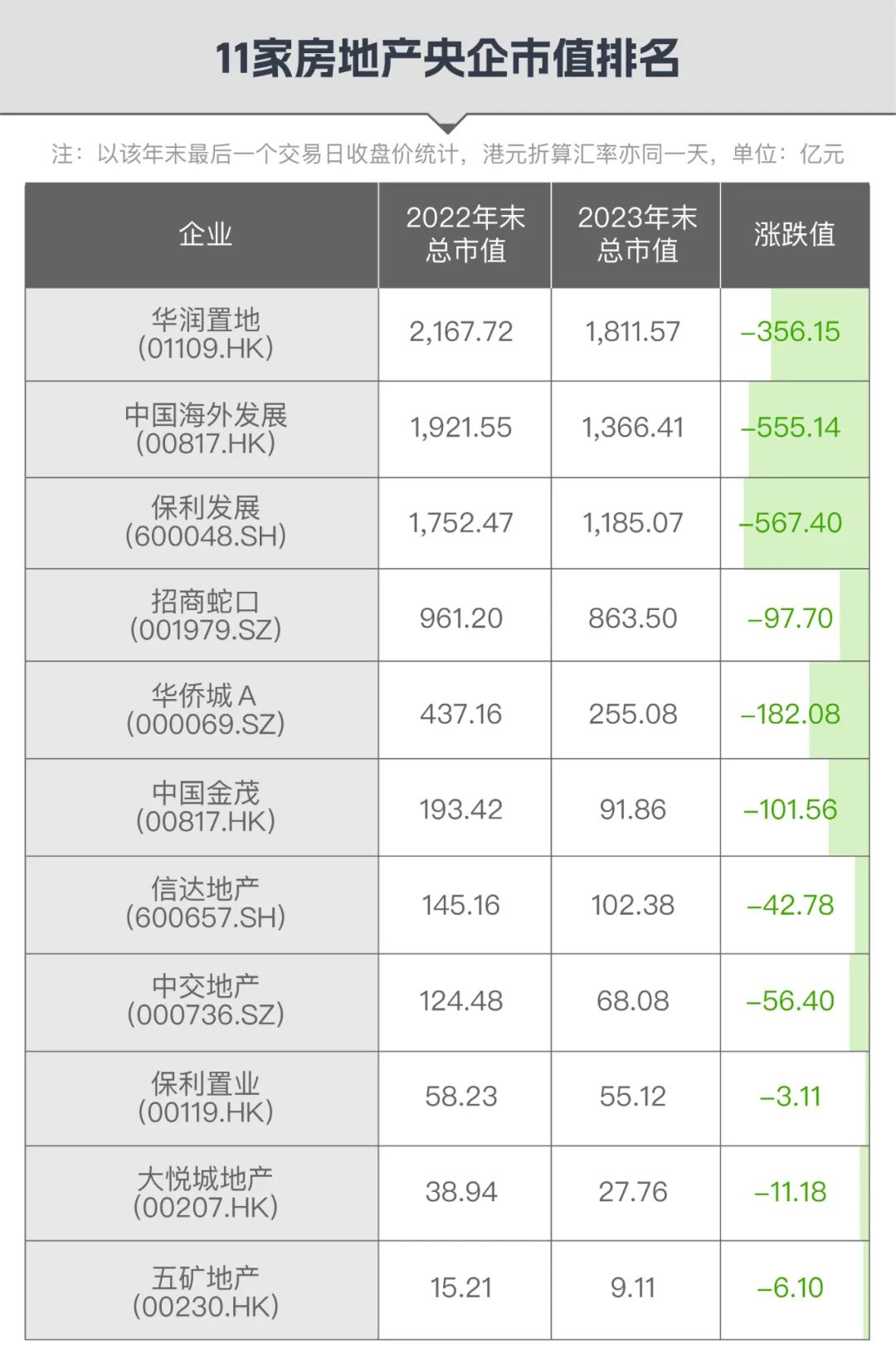
Task: Select the 涨跌值 column header
Action: coord(795,235)
